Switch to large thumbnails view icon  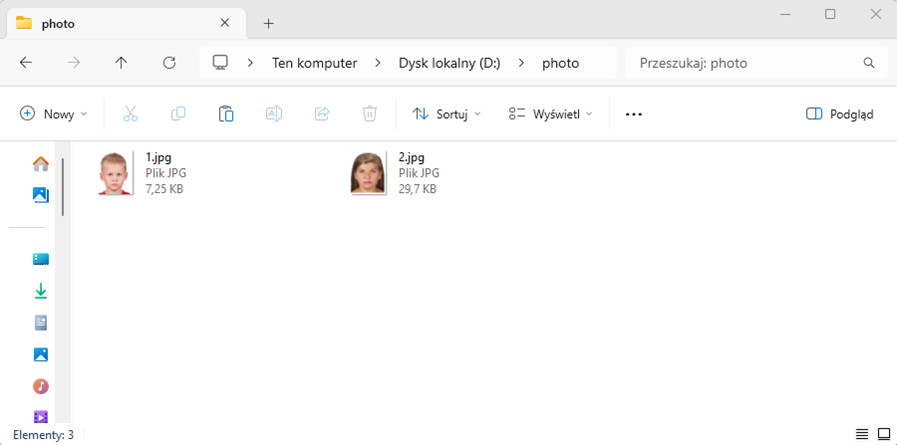click(x=883, y=434)
